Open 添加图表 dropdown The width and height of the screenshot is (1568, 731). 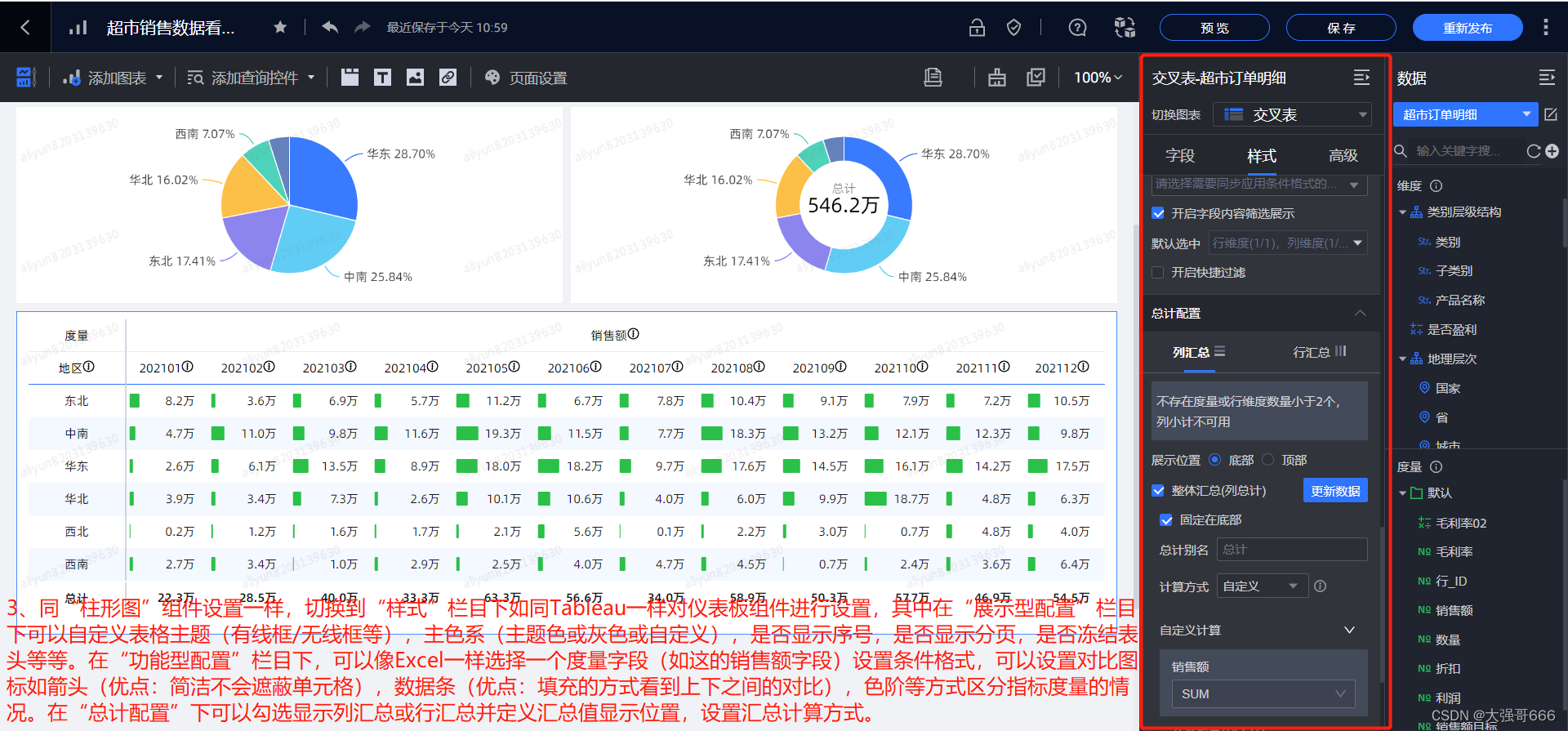pyautogui.click(x=114, y=78)
